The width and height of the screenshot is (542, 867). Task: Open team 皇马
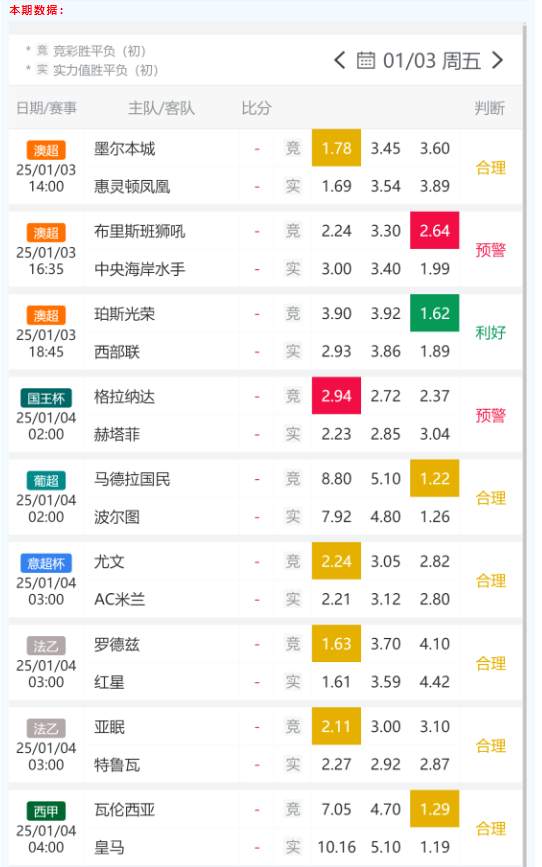click(x=109, y=847)
